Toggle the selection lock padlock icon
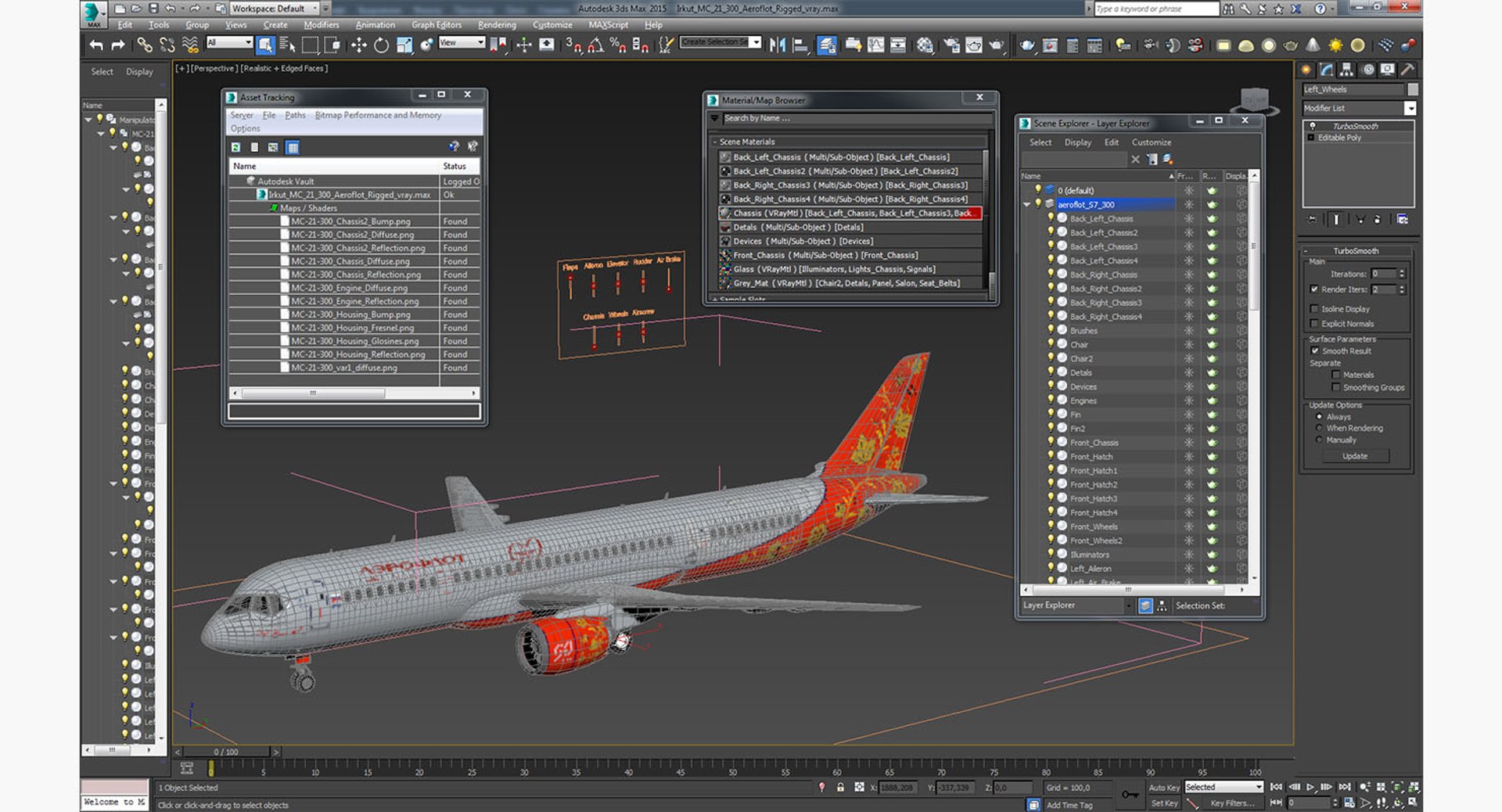The height and width of the screenshot is (812, 1502). tap(840, 787)
